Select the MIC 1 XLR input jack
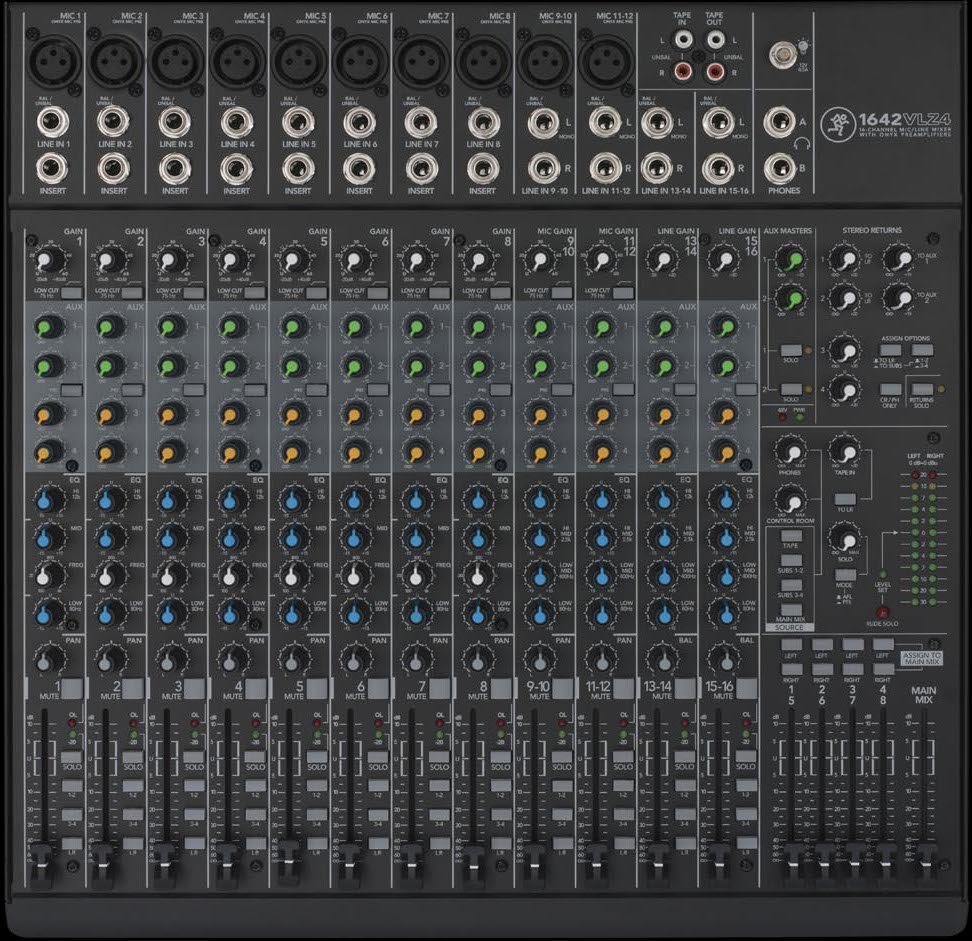Screen dimensions: 972x941 pos(55,62)
